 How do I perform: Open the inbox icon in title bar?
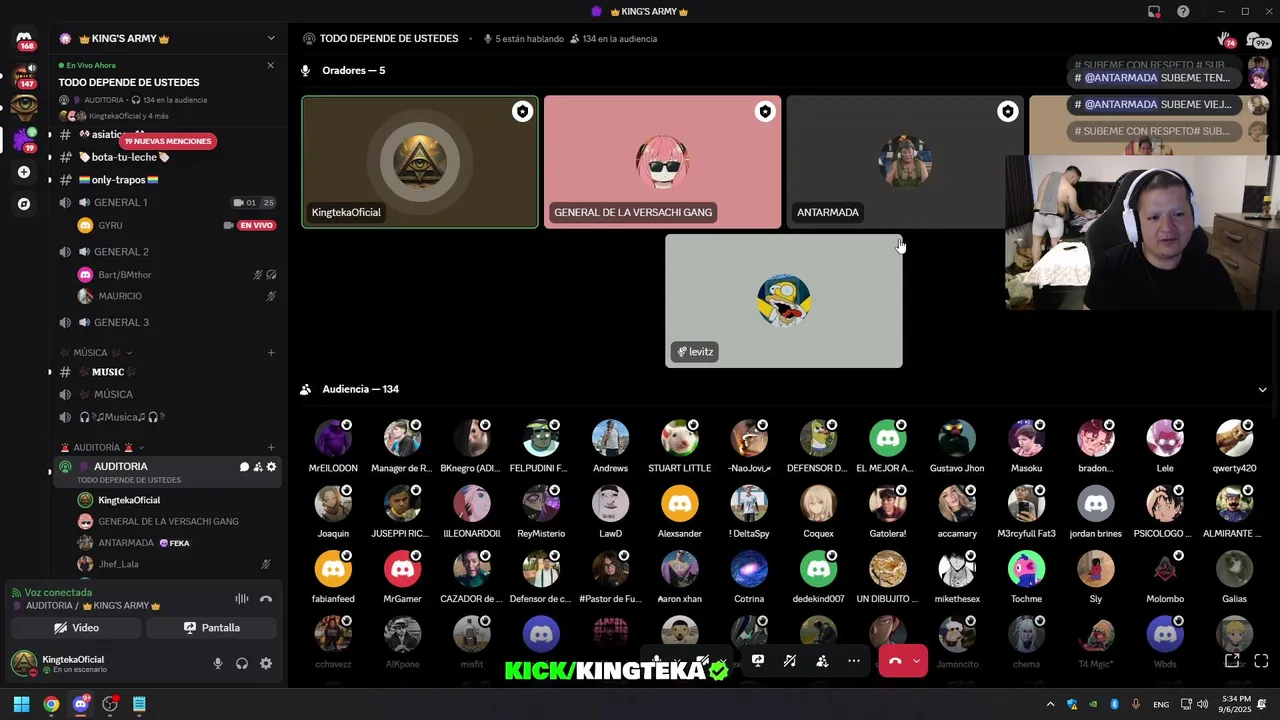pyautogui.click(x=1154, y=12)
